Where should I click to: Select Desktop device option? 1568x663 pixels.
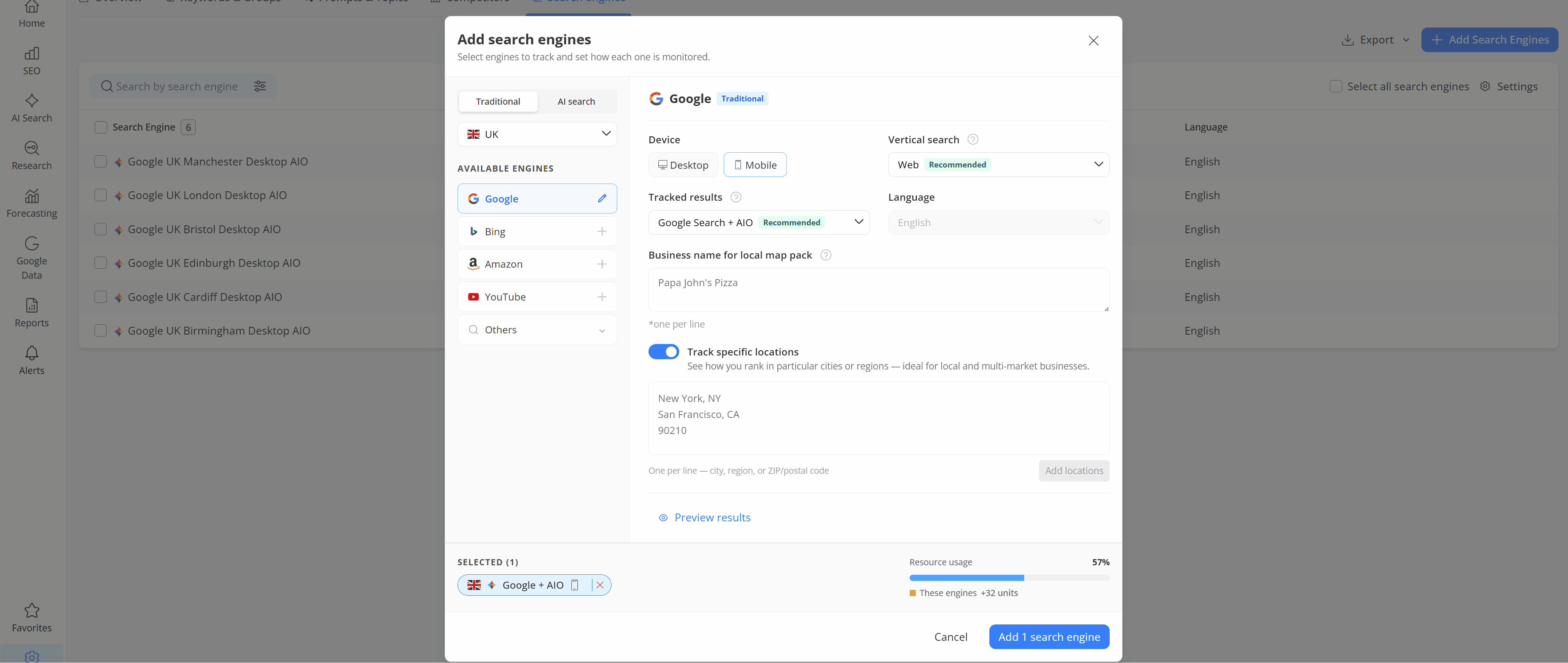[683, 165]
